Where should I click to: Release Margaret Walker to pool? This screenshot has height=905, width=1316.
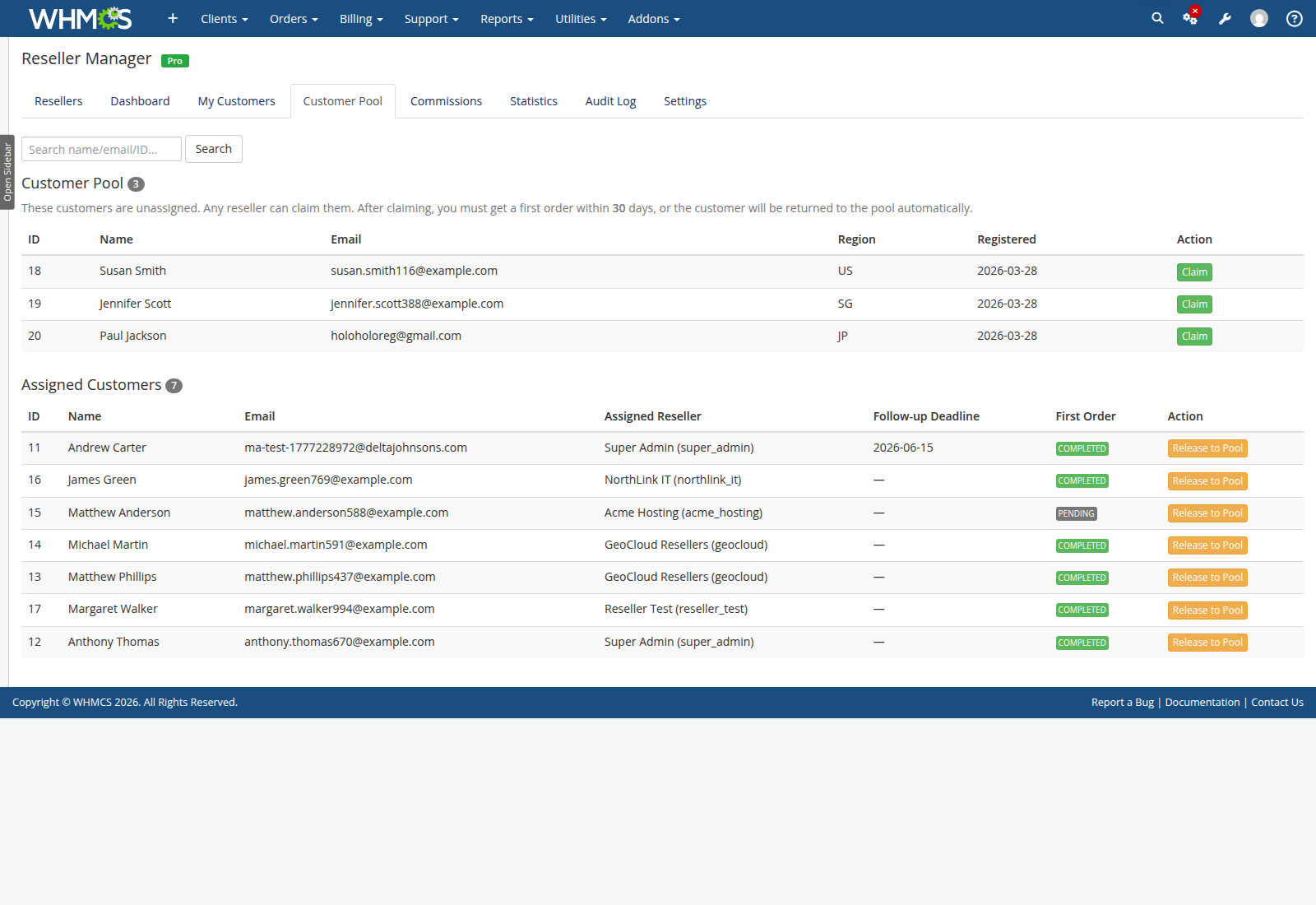tap(1207, 610)
